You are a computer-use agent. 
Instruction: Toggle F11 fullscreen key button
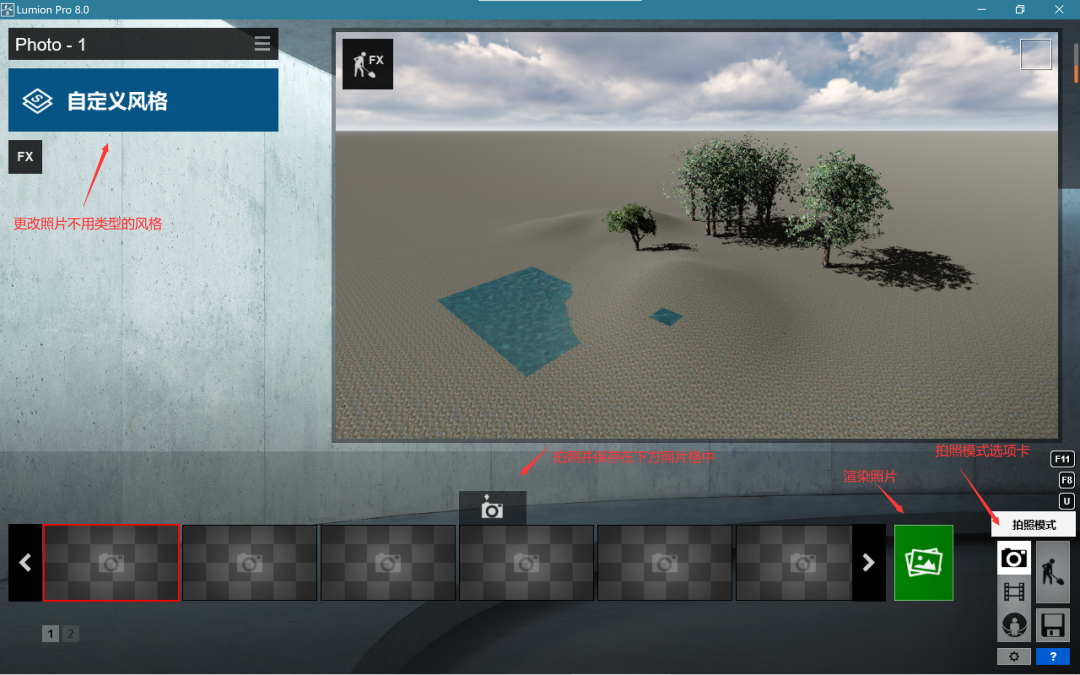1062,459
